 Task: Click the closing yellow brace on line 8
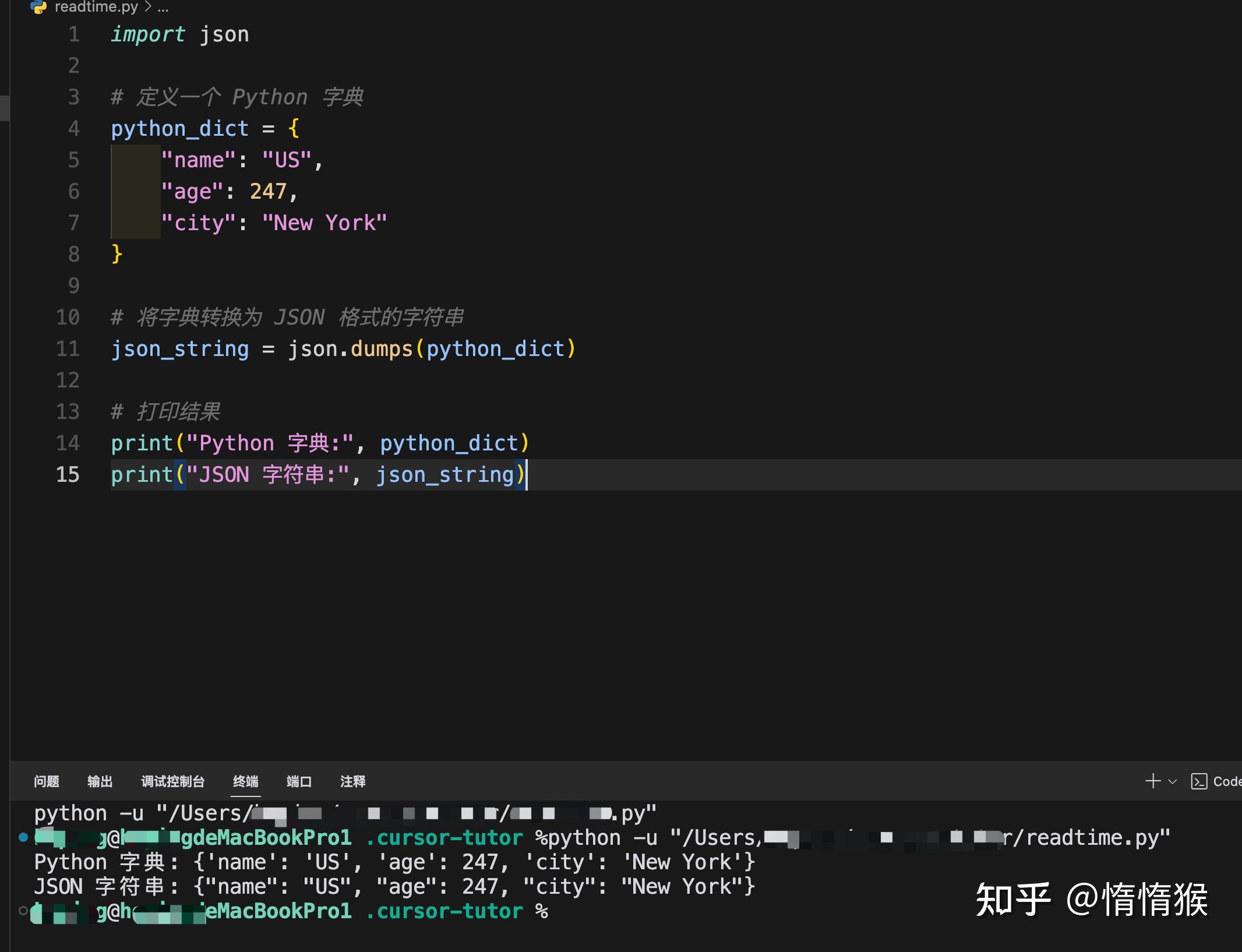[x=117, y=254]
